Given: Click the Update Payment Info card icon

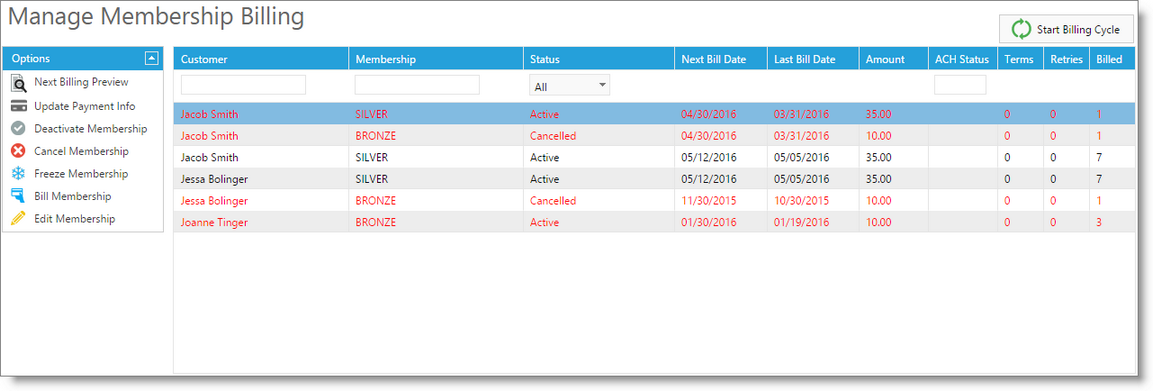Looking at the screenshot, I should [19, 107].
